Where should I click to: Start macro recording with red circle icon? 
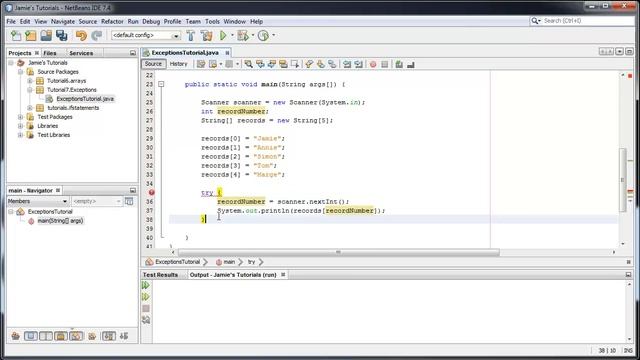[x=373, y=64]
